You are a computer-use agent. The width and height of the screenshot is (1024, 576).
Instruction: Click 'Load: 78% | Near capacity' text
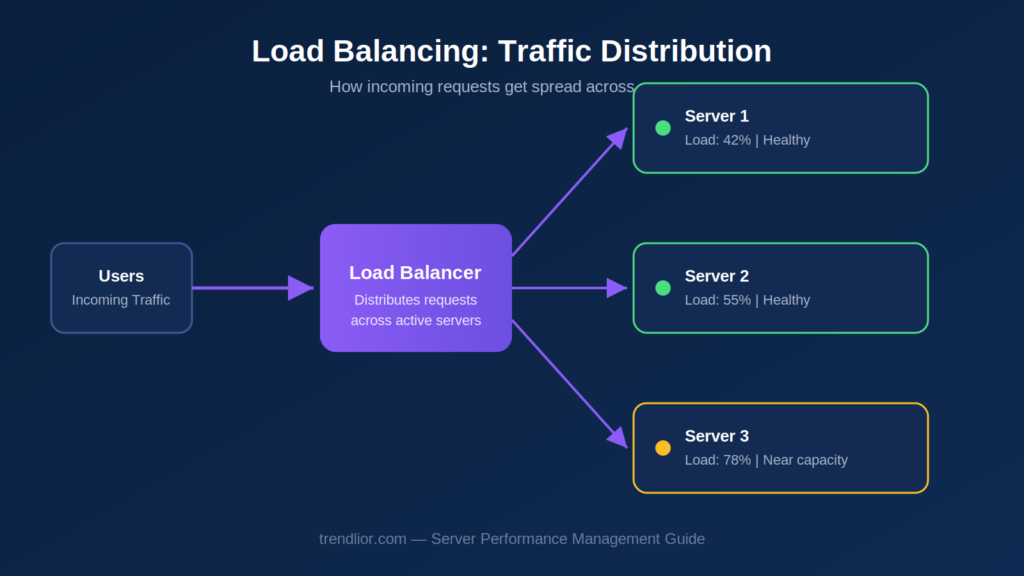click(766, 460)
